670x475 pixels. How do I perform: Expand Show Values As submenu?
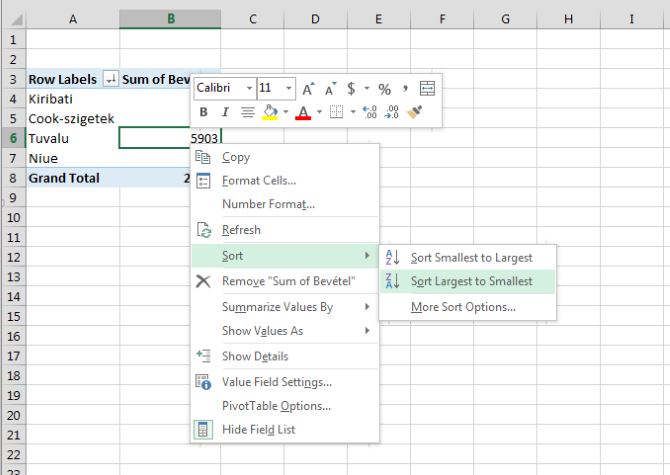coord(285,331)
